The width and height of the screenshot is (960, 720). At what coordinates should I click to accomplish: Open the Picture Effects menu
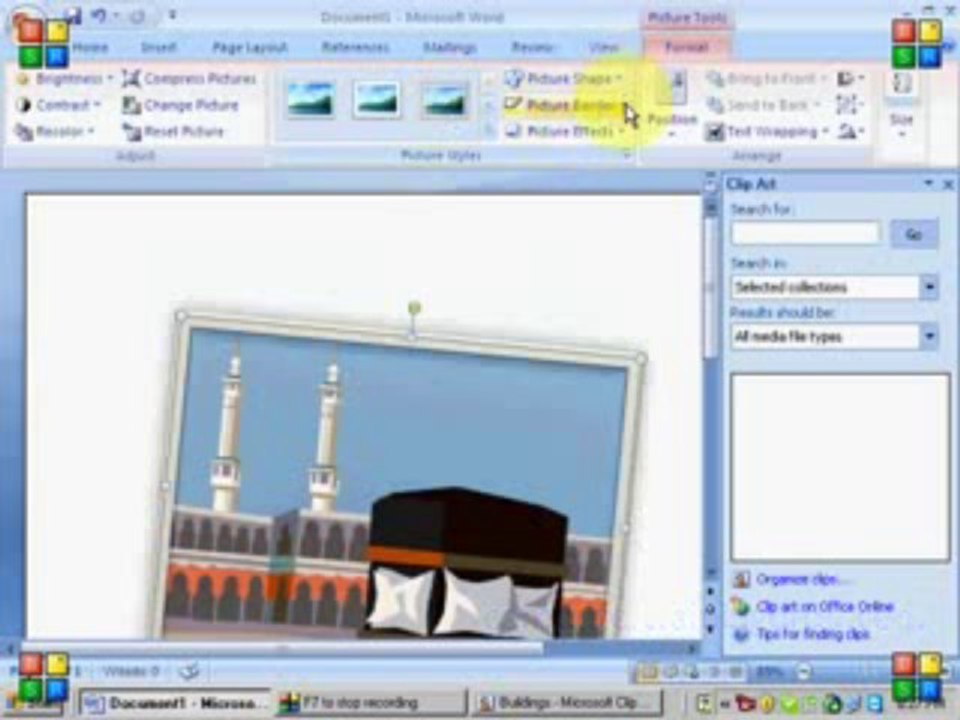point(563,132)
